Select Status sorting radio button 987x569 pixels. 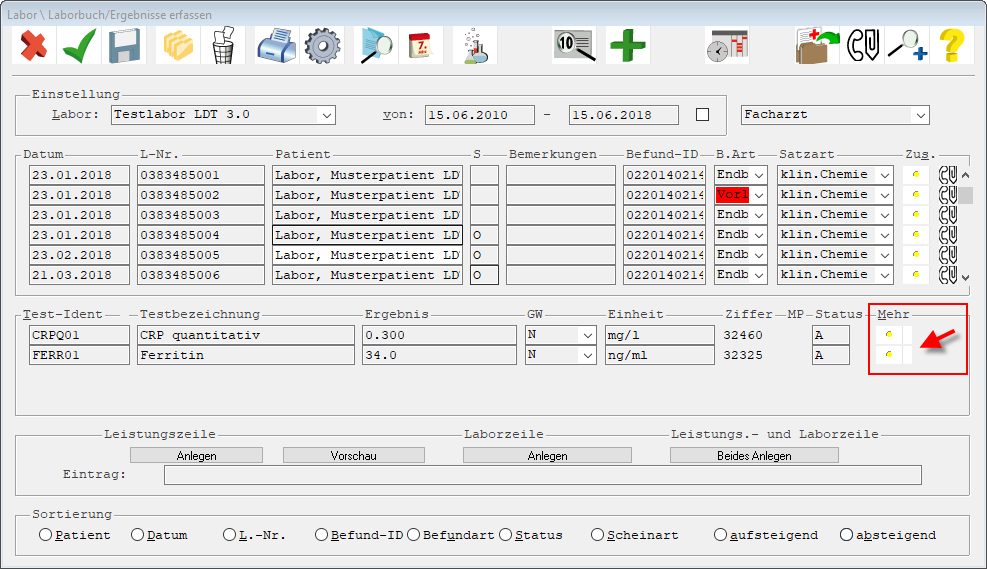[505, 535]
